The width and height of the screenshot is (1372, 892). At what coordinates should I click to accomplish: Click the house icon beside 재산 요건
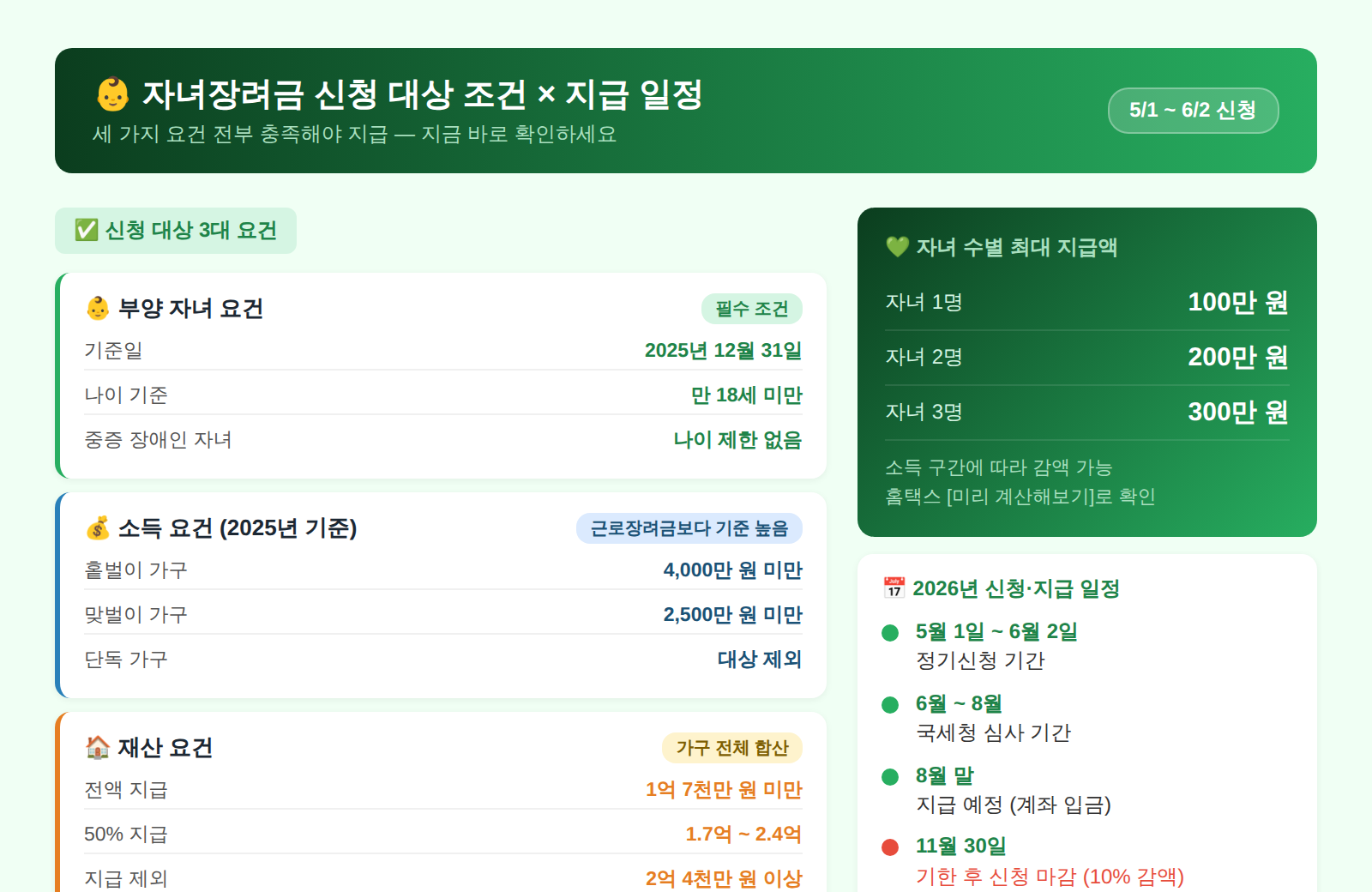click(98, 747)
